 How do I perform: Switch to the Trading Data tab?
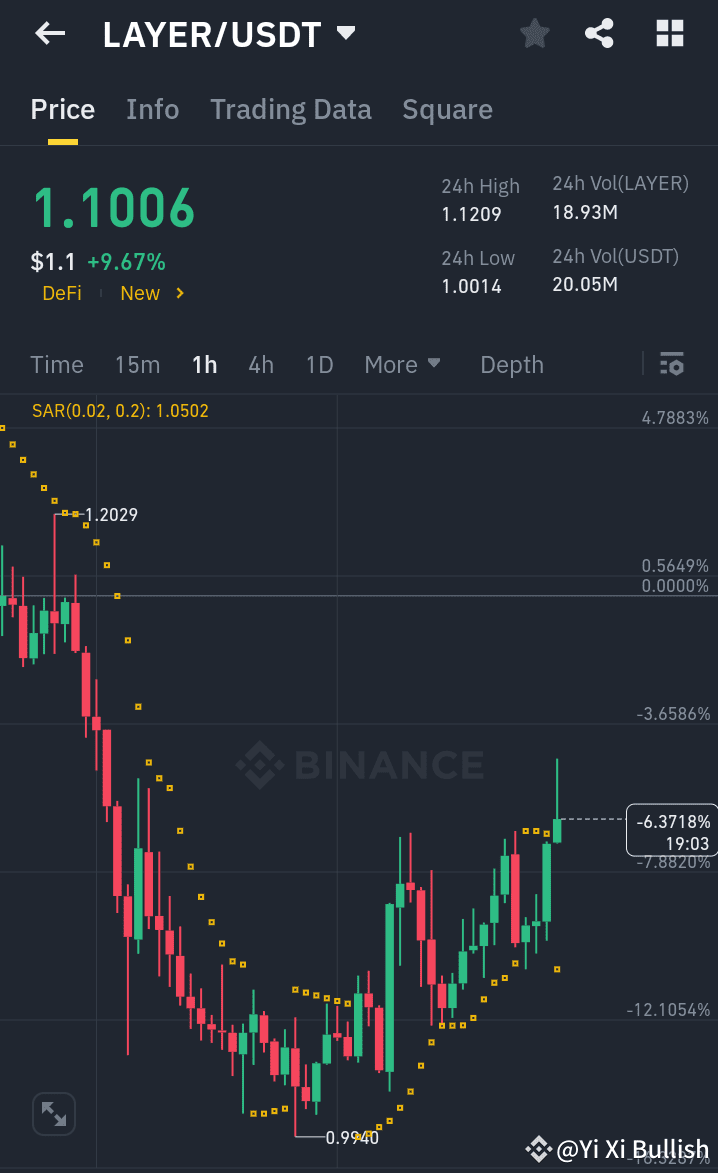pyautogui.click(x=290, y=109)
